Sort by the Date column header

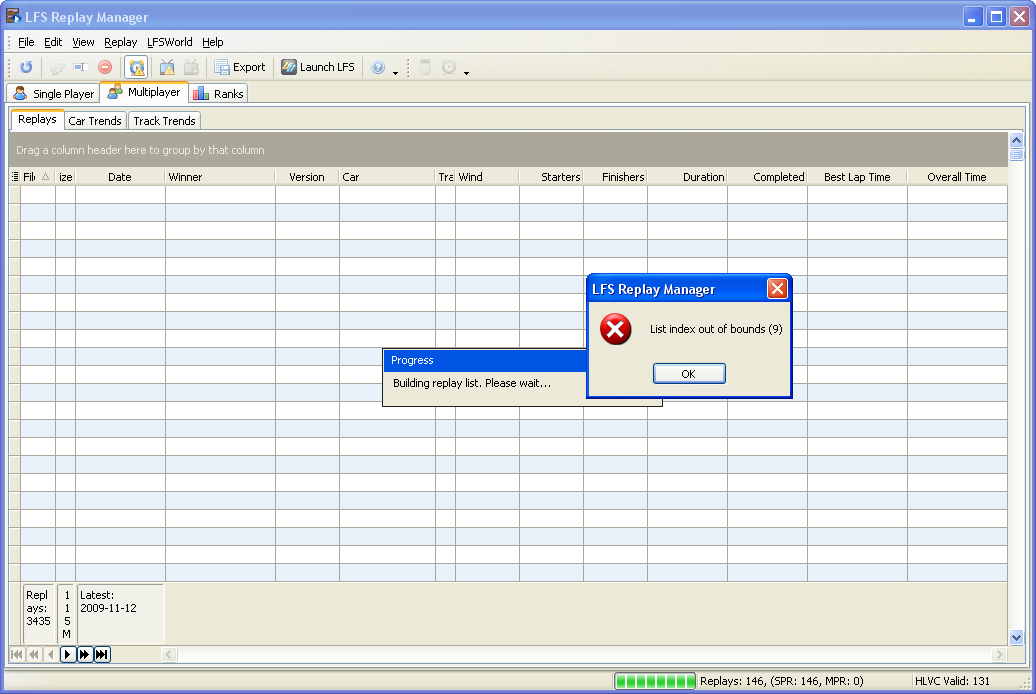click(120, 176)
